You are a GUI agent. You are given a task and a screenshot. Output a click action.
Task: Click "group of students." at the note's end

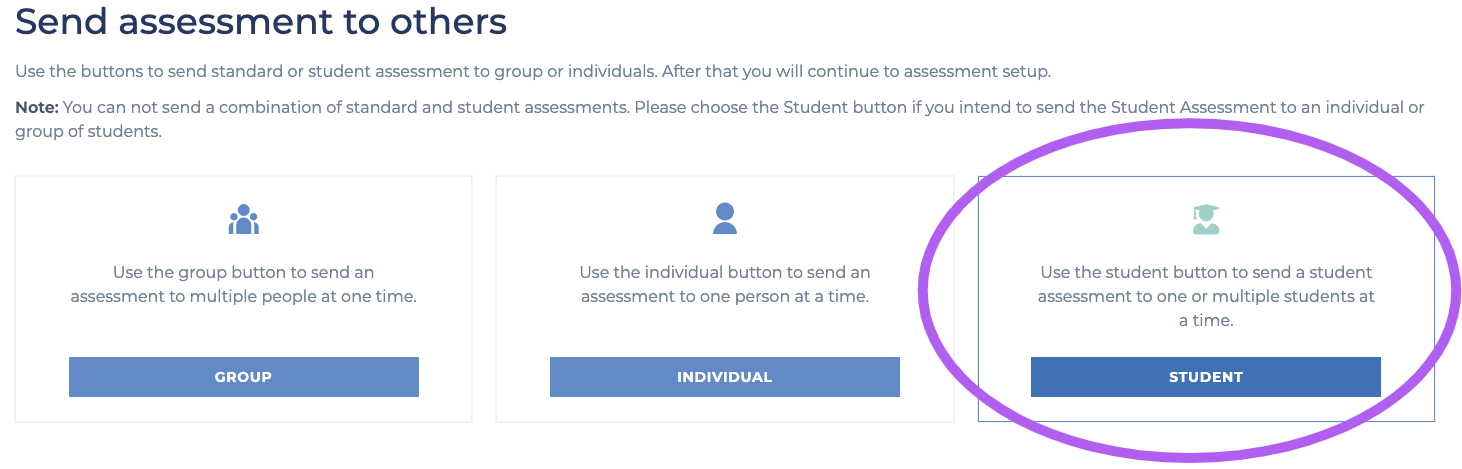88,131
